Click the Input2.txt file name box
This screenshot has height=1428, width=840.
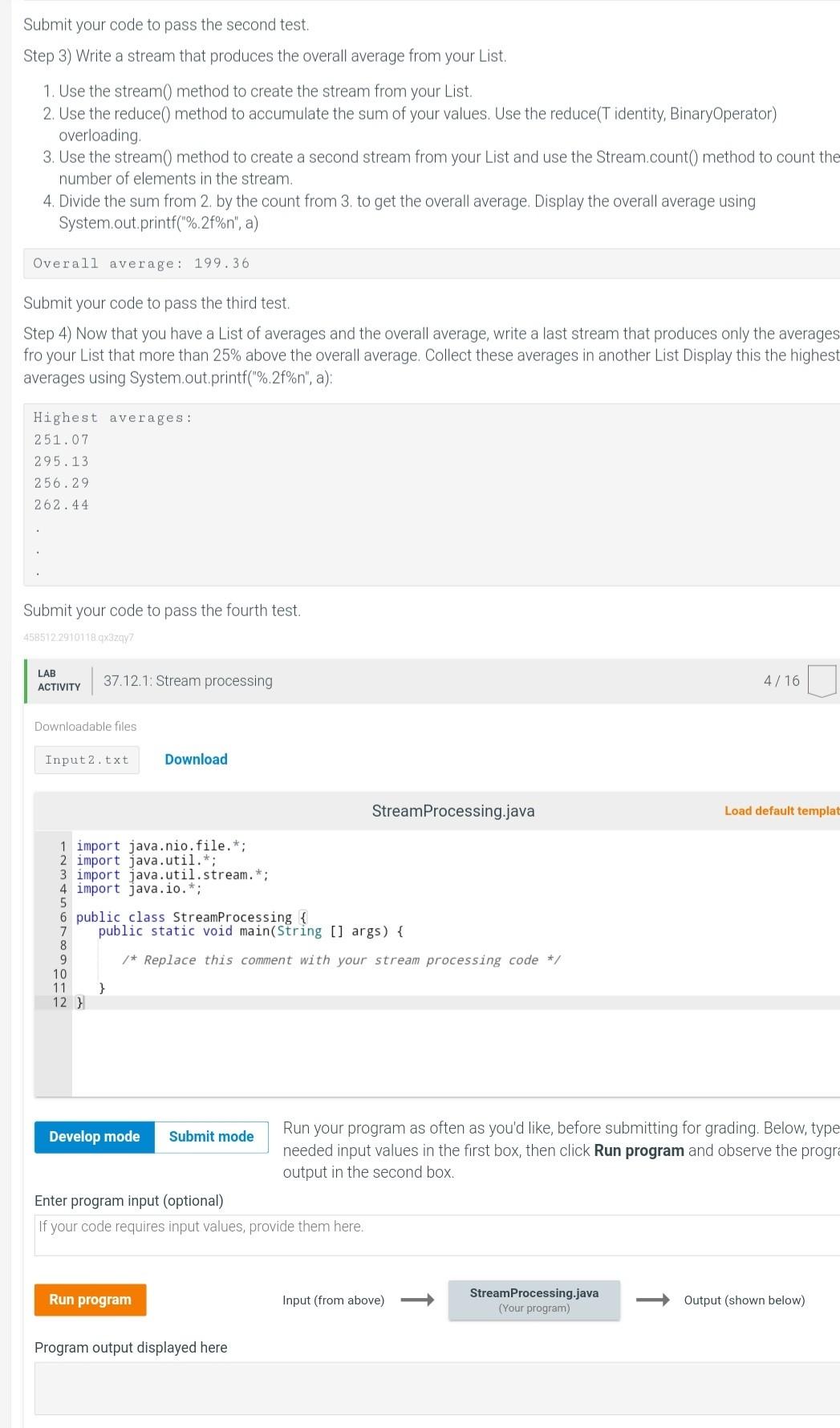click(87, 760)
